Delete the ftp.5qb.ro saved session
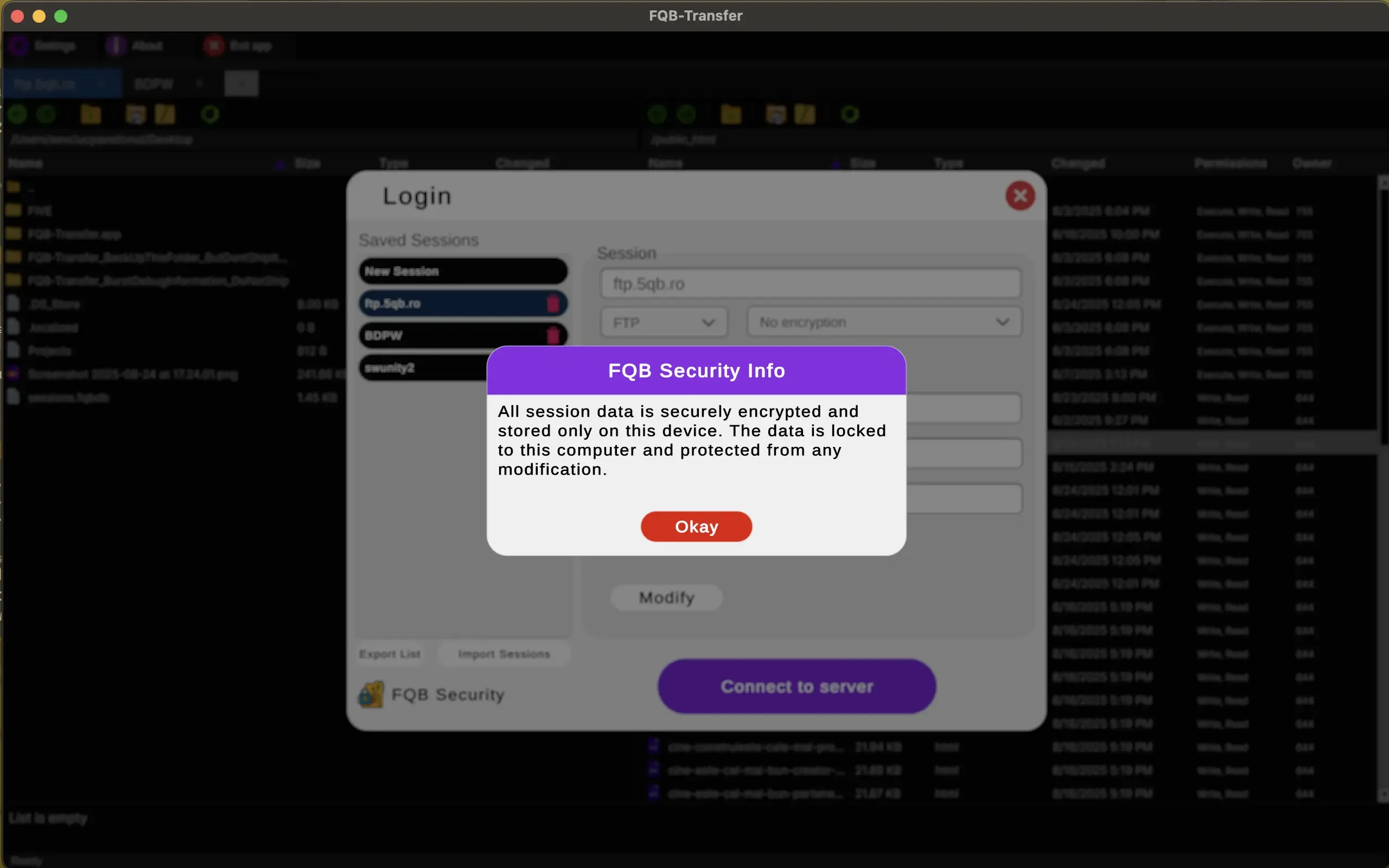 pos(553,303)
